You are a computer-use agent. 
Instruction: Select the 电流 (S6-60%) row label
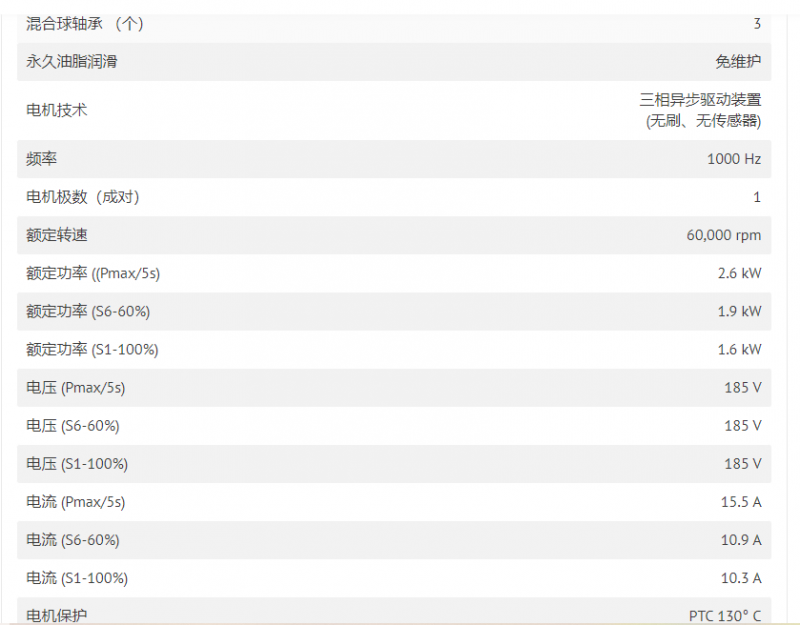pyautogui.click(x=72, y=540)
